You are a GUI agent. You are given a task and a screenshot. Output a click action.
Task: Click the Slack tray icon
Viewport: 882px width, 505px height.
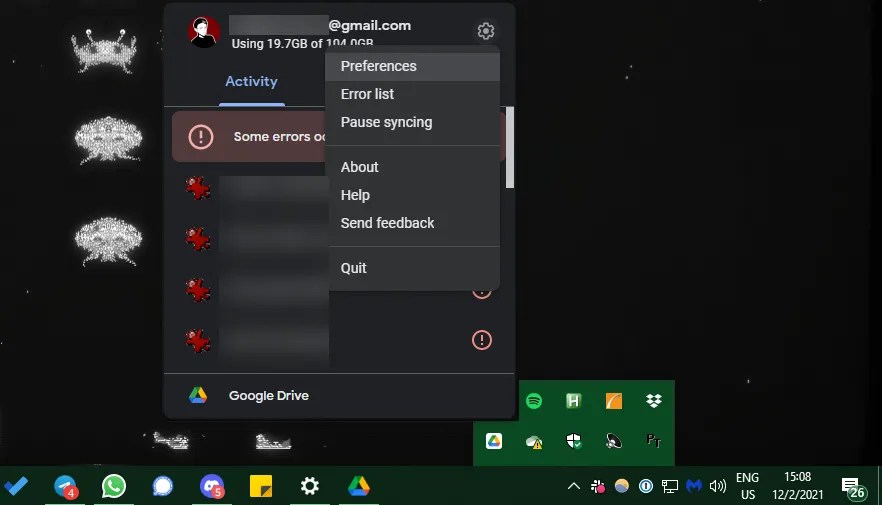coord(597,486)
